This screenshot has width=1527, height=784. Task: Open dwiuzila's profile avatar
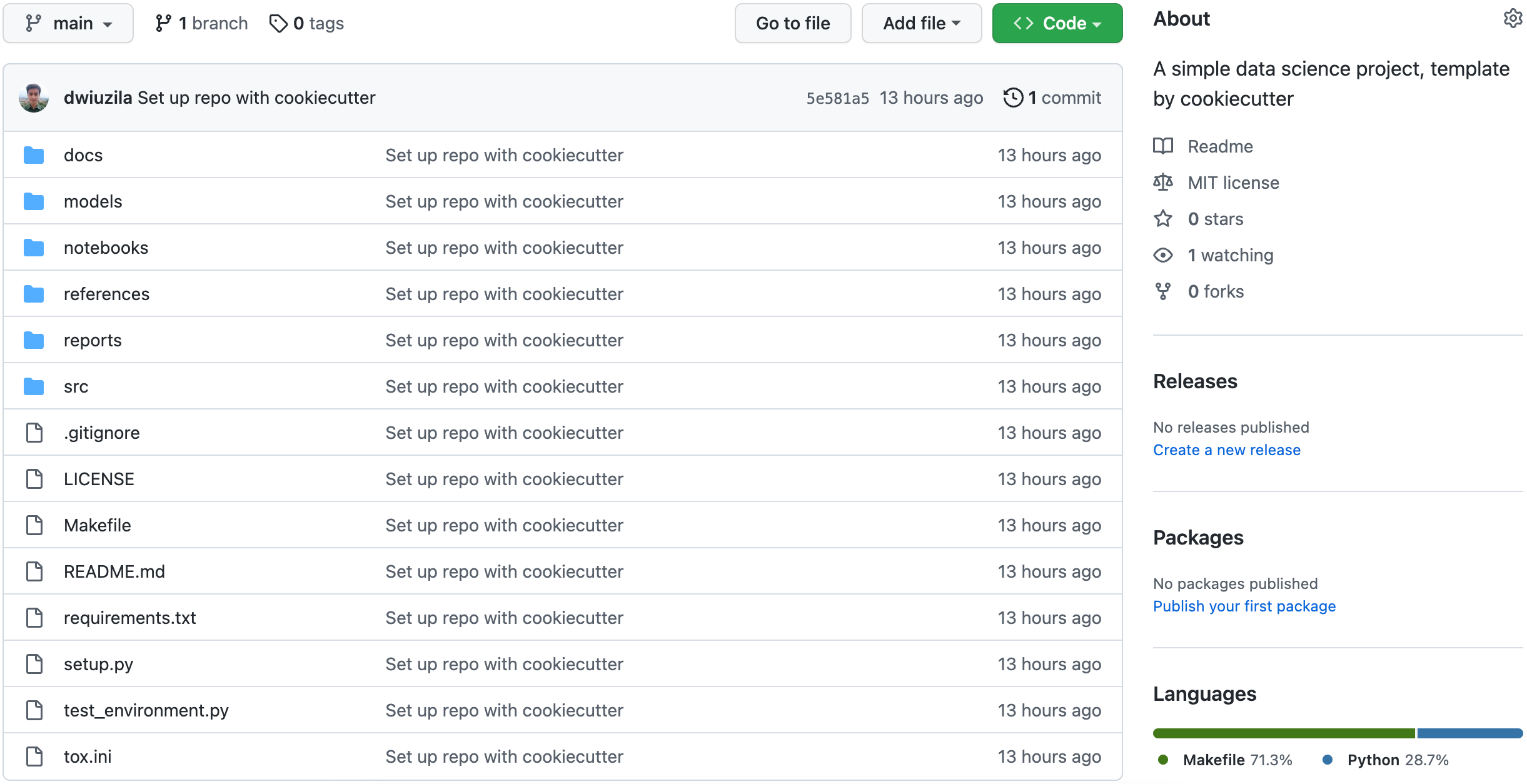point(34,98)
